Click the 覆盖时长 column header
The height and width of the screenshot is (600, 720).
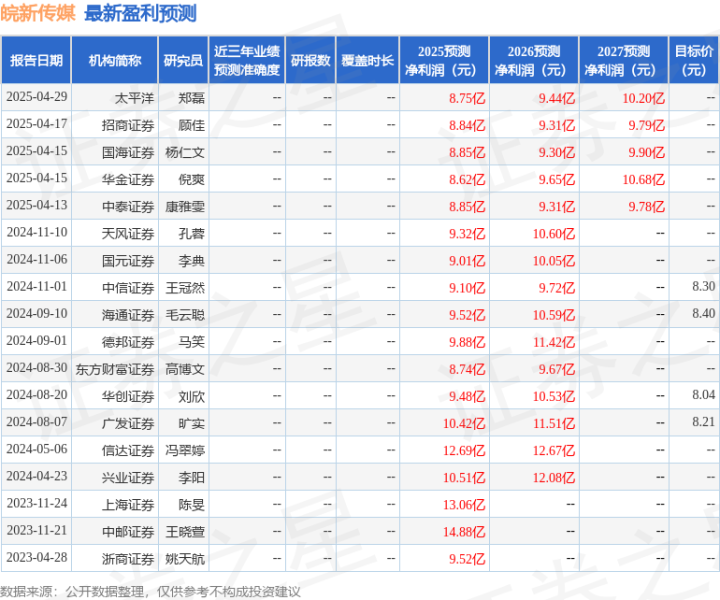368,60
